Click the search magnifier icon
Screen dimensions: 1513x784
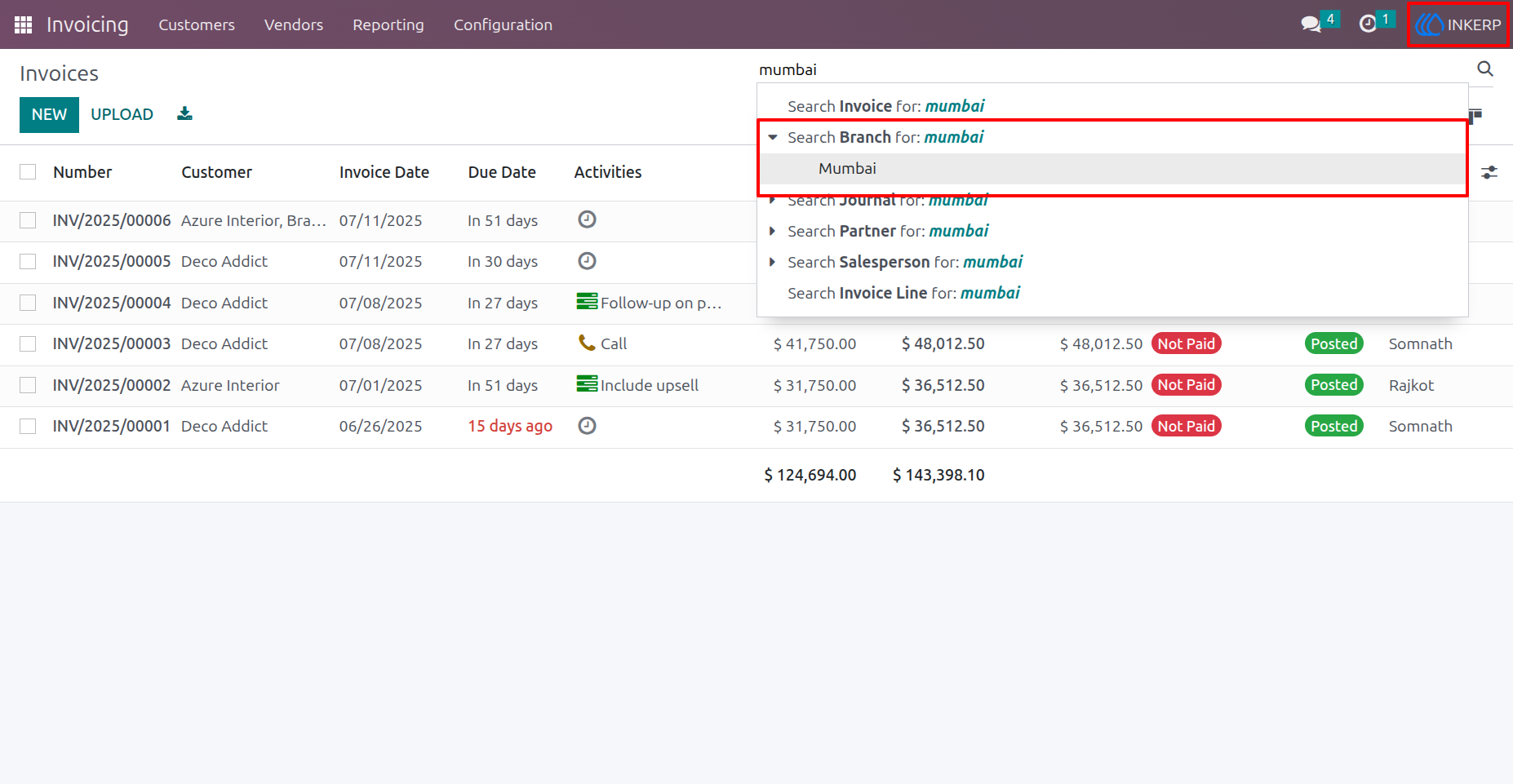1485,69
